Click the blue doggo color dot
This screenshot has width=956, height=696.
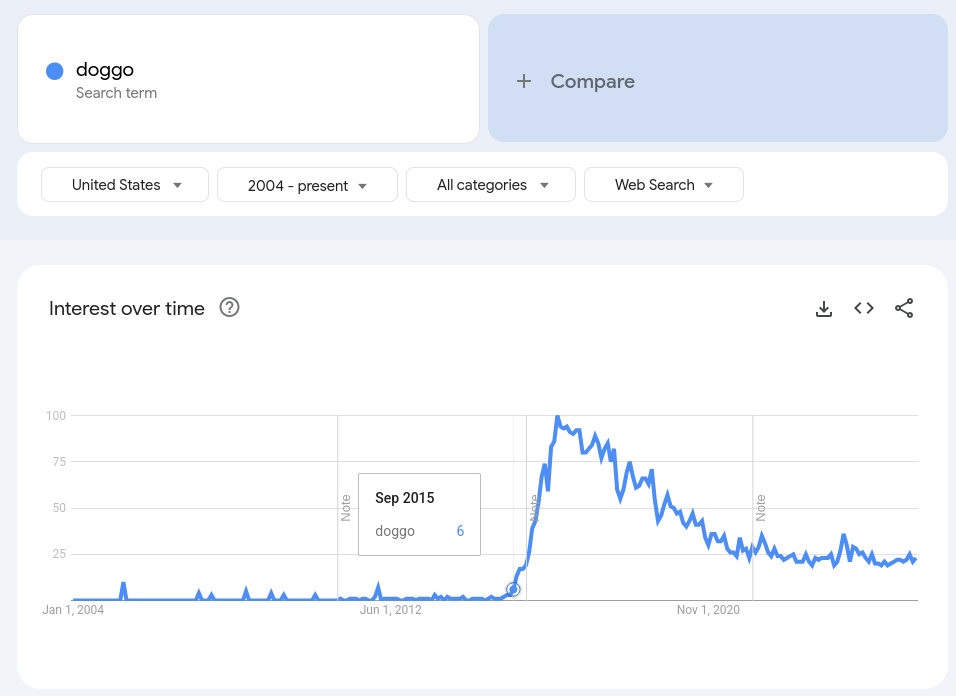click(55, 71)
